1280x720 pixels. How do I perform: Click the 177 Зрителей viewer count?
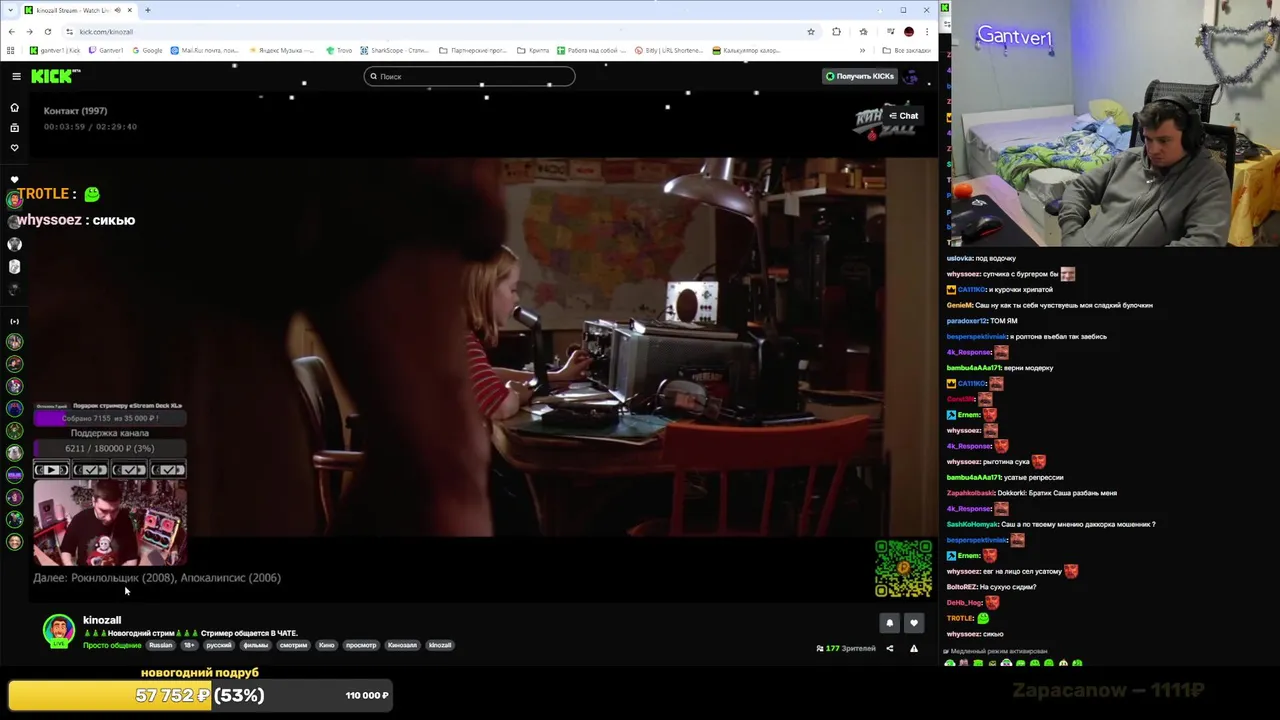point(846,648)
